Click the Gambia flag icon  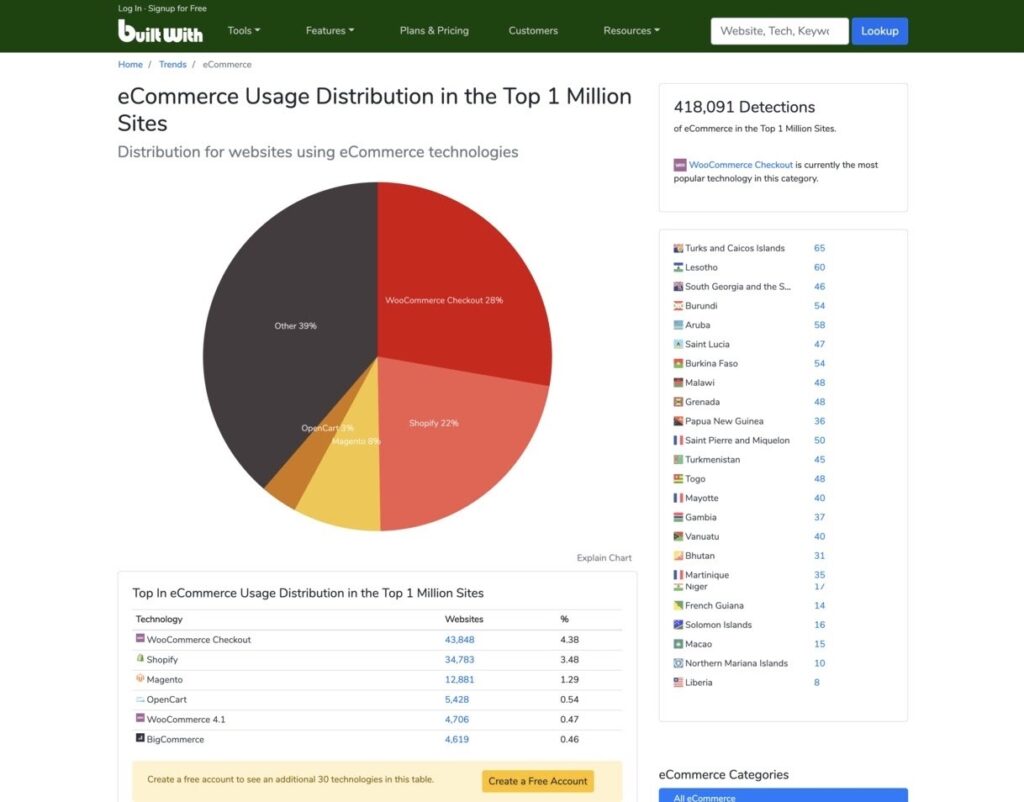point(679,517)
